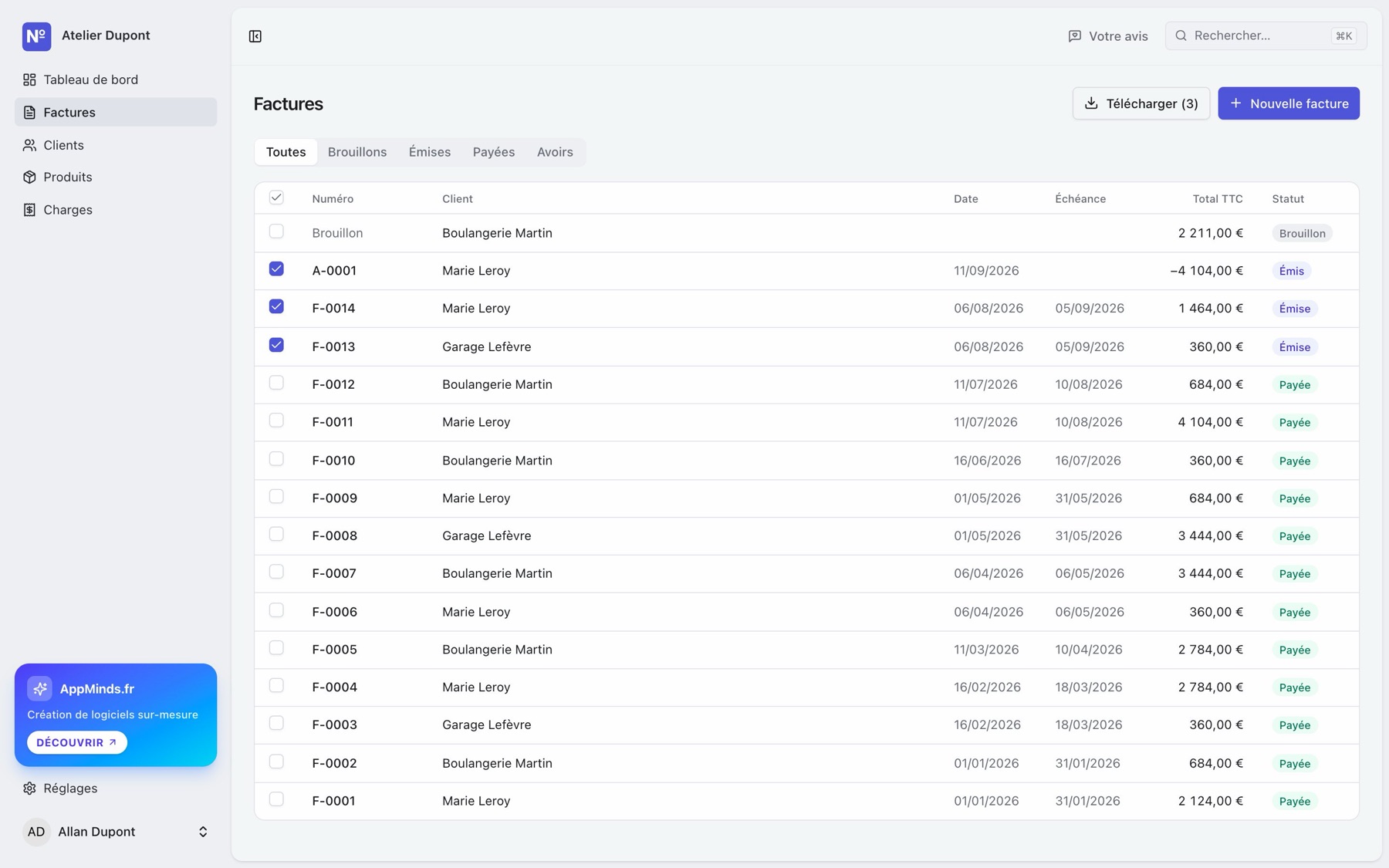Select the F-0001 row checkbox
1389x868 pixels.
pyautogui.click(x=276, y=799)
